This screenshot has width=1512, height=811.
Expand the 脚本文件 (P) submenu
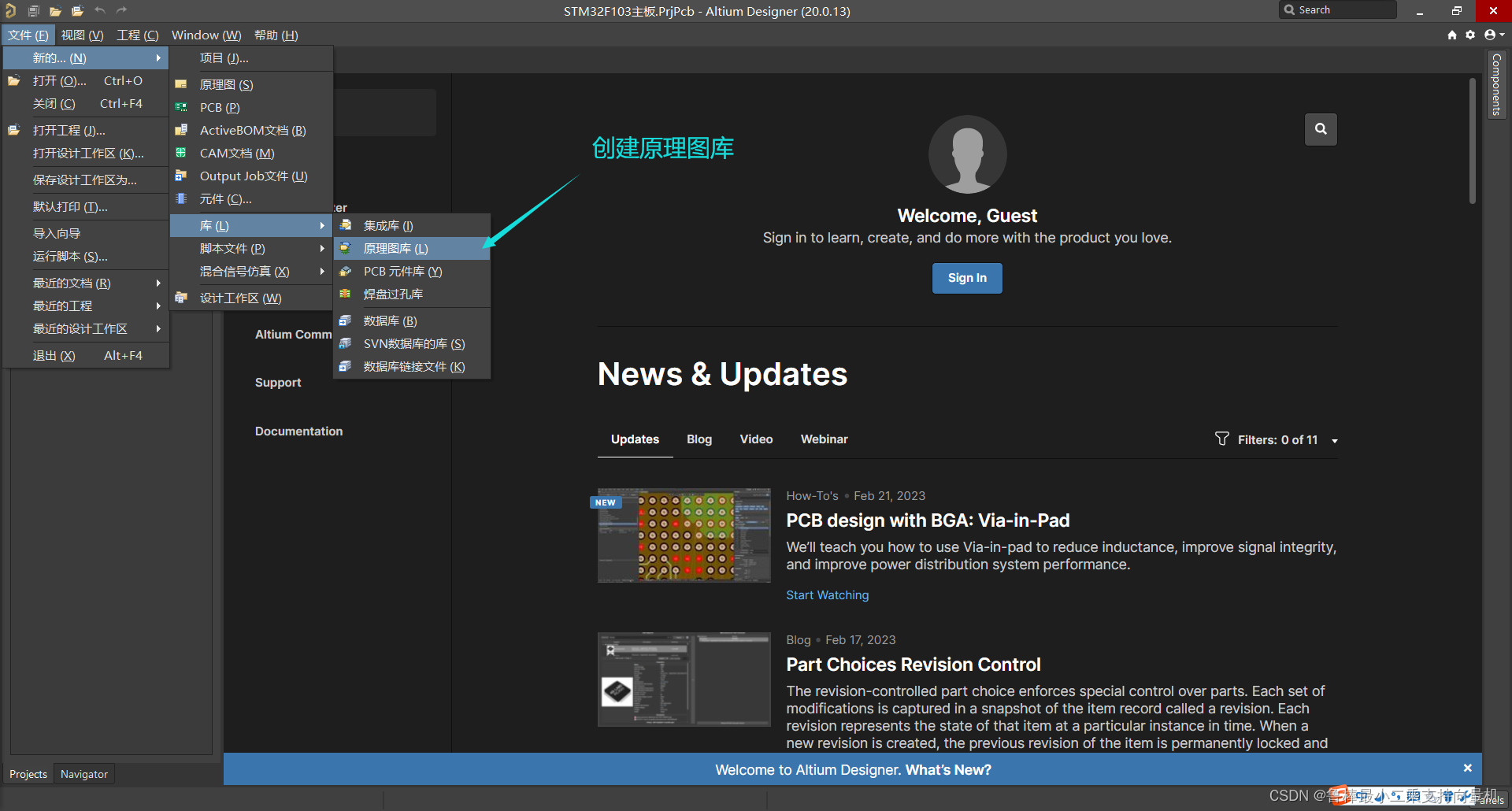pos(251,248)
